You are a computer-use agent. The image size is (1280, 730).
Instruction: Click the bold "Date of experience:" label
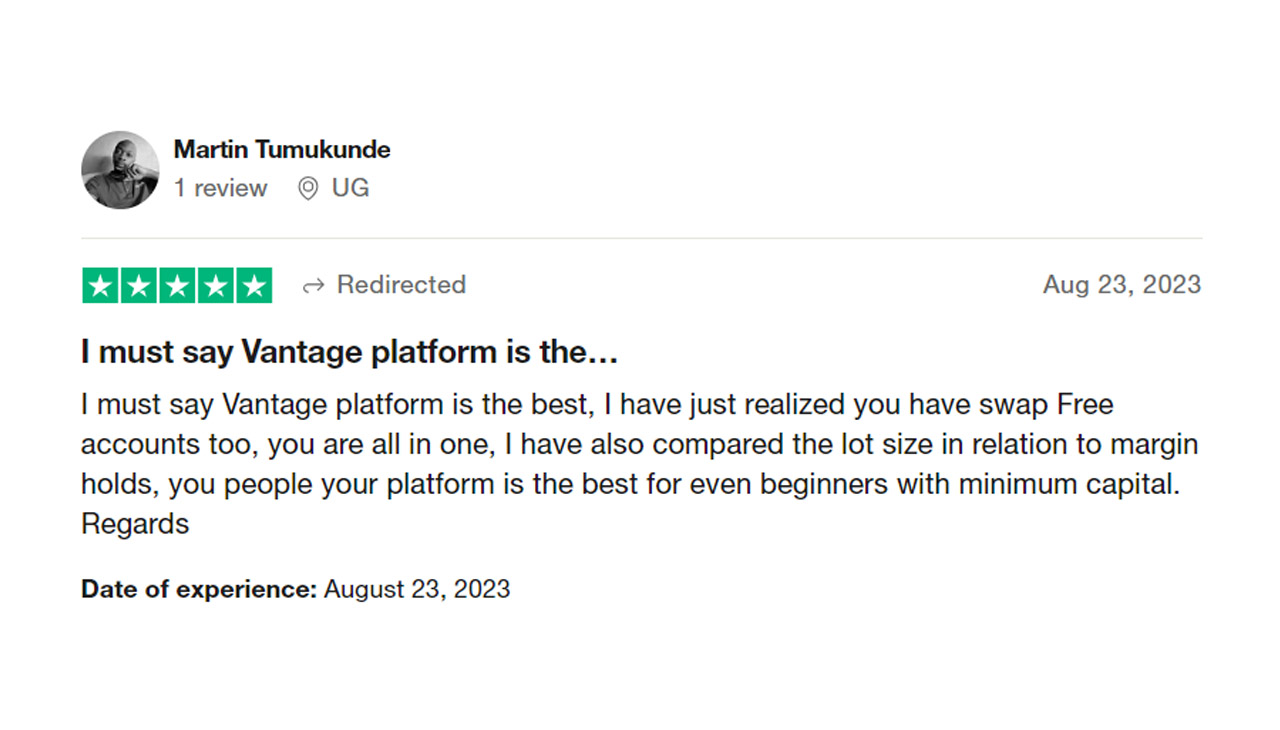[199, 589]
